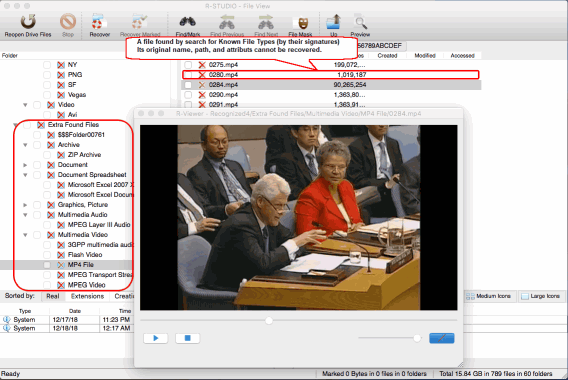Image resolution: width=568 pixels, height=380 pixels.
Task: Play the video in R-Viewer
Action: [156, 338]
